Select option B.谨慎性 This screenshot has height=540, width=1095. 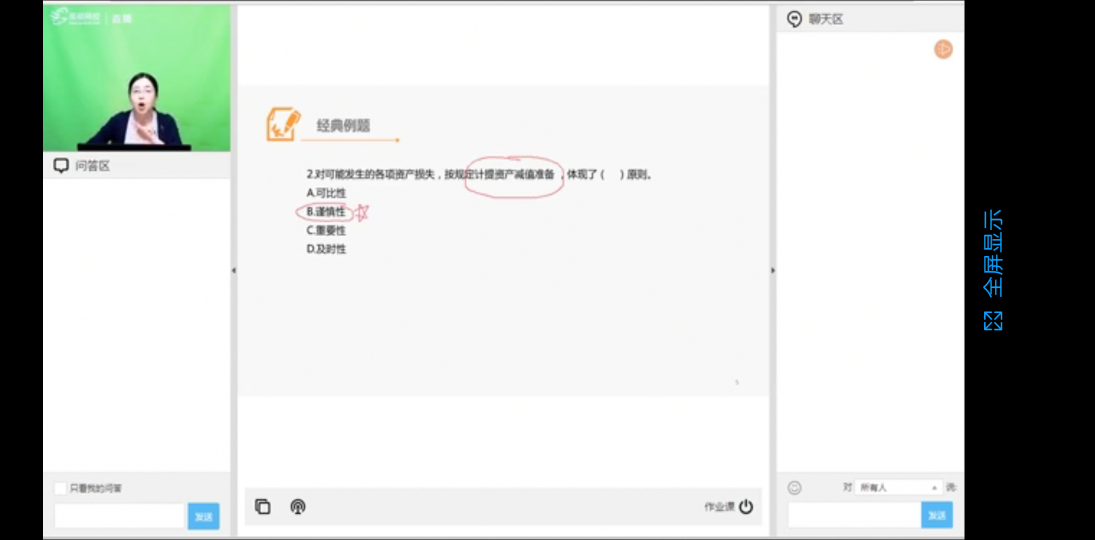click(326, 212)
